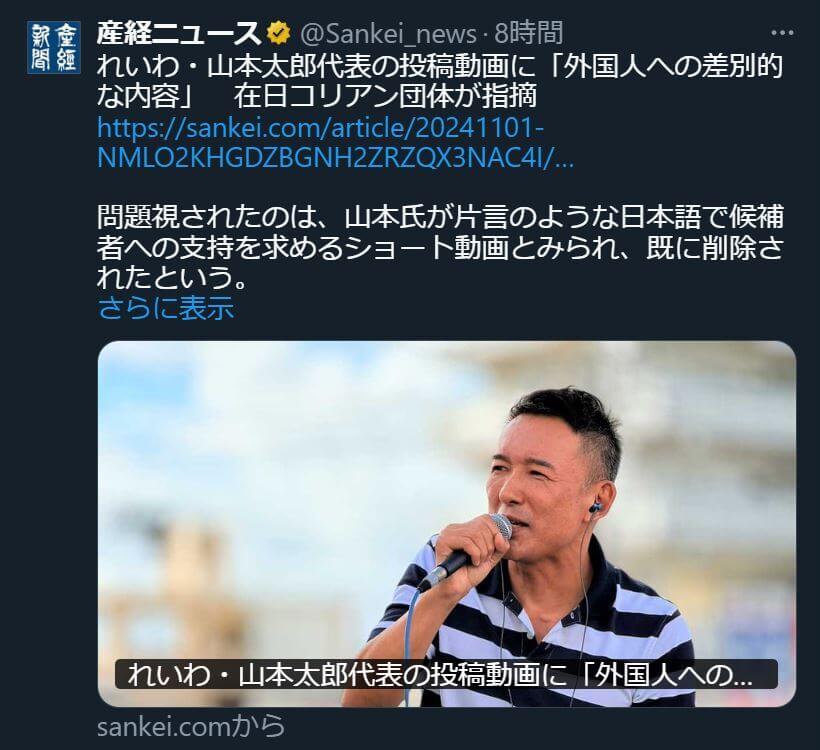Click the tweet headline text about 山本太郎代表
The height and width of the screenshot is (750, 820).
pyautogui.click(x=440, y=81)
